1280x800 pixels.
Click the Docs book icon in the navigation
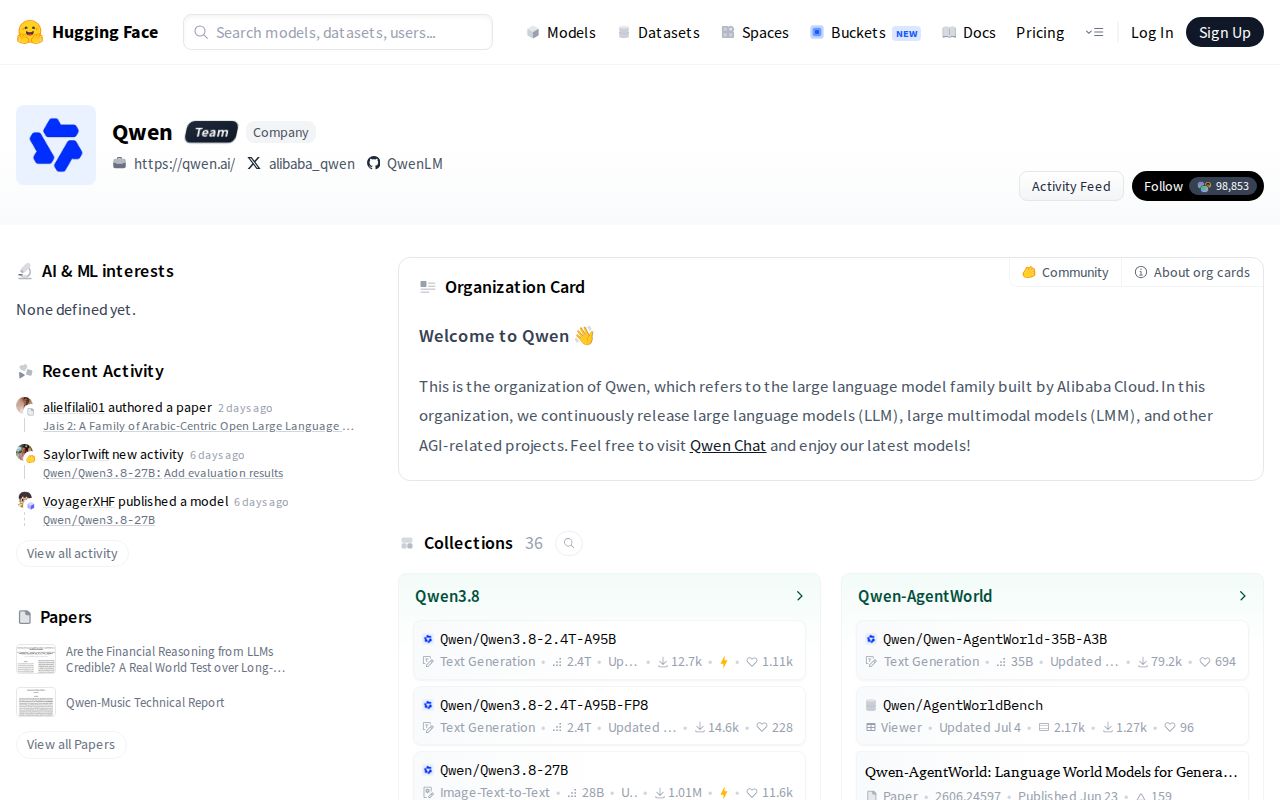tap(949, 32)
